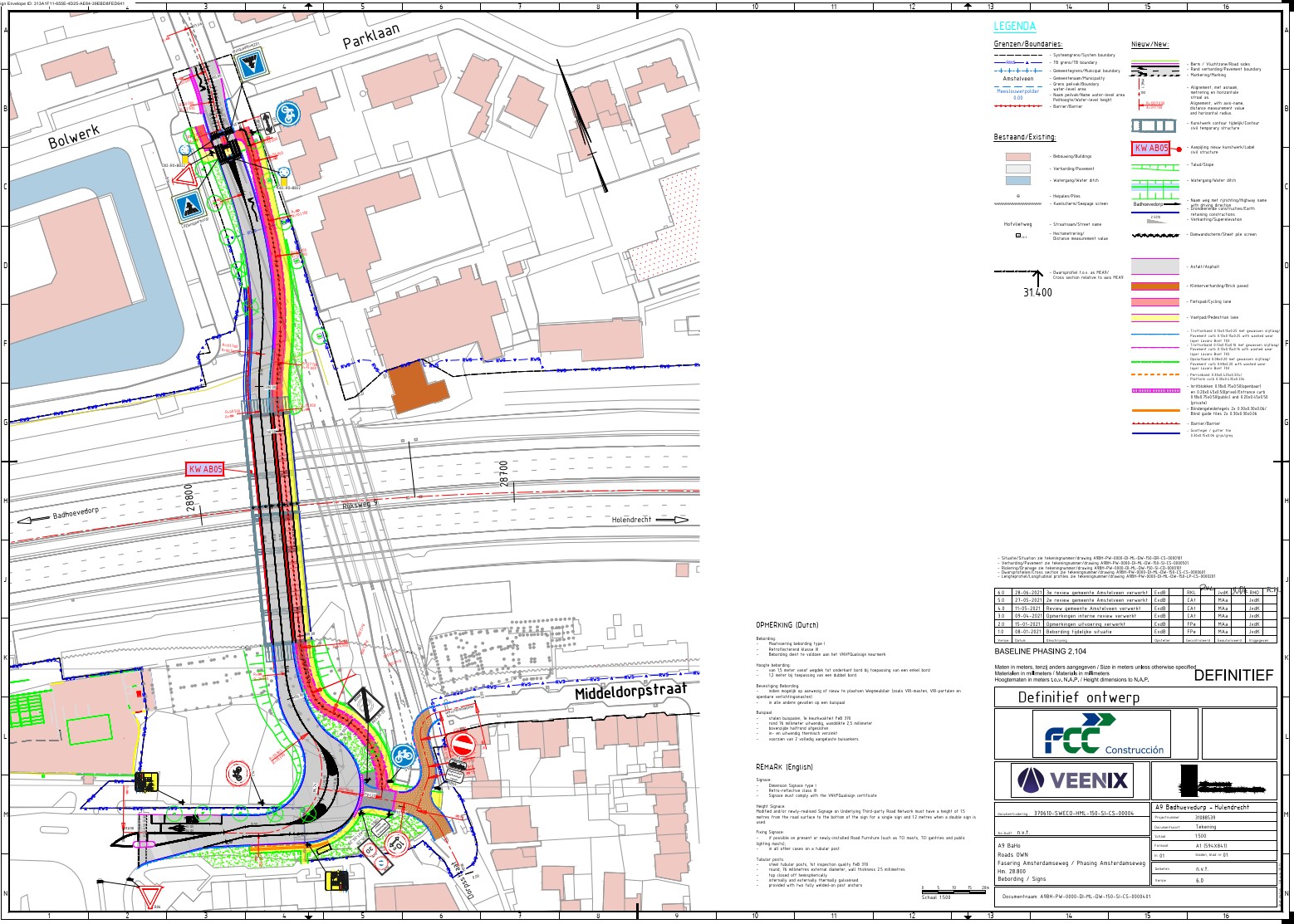Click the red triangle warning sign

tap(183, 176)
